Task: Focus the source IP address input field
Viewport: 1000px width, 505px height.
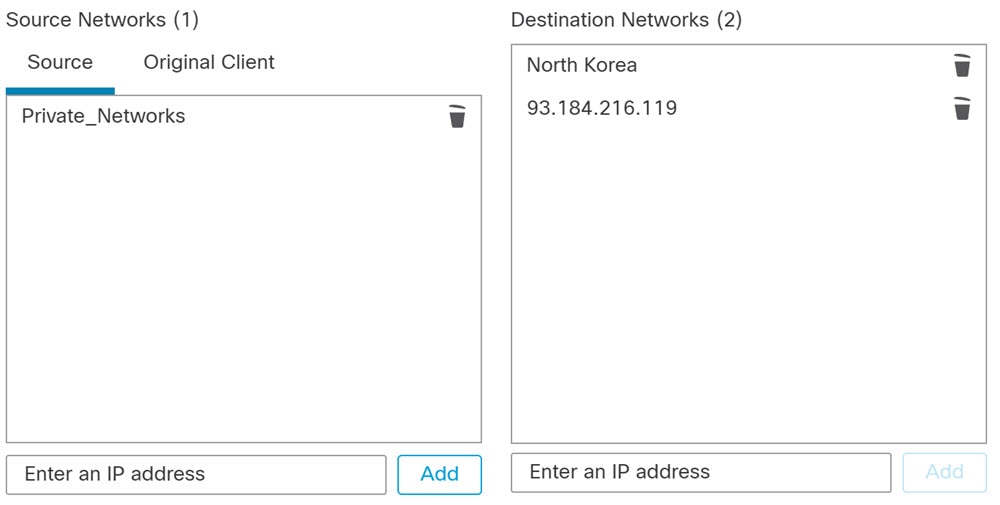Action: click(196, 474)
